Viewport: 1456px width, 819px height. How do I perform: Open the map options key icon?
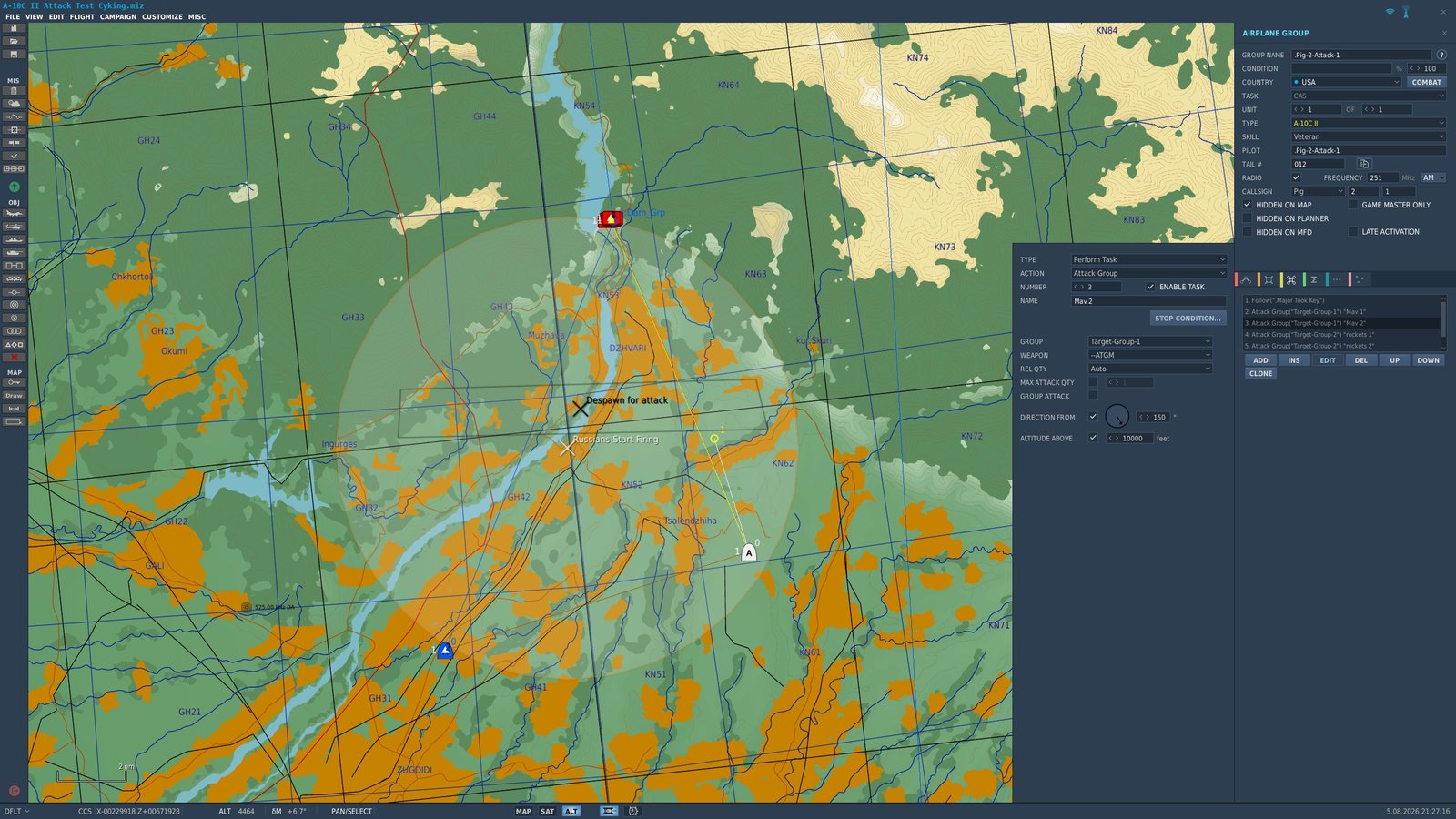tap(14, 382)
